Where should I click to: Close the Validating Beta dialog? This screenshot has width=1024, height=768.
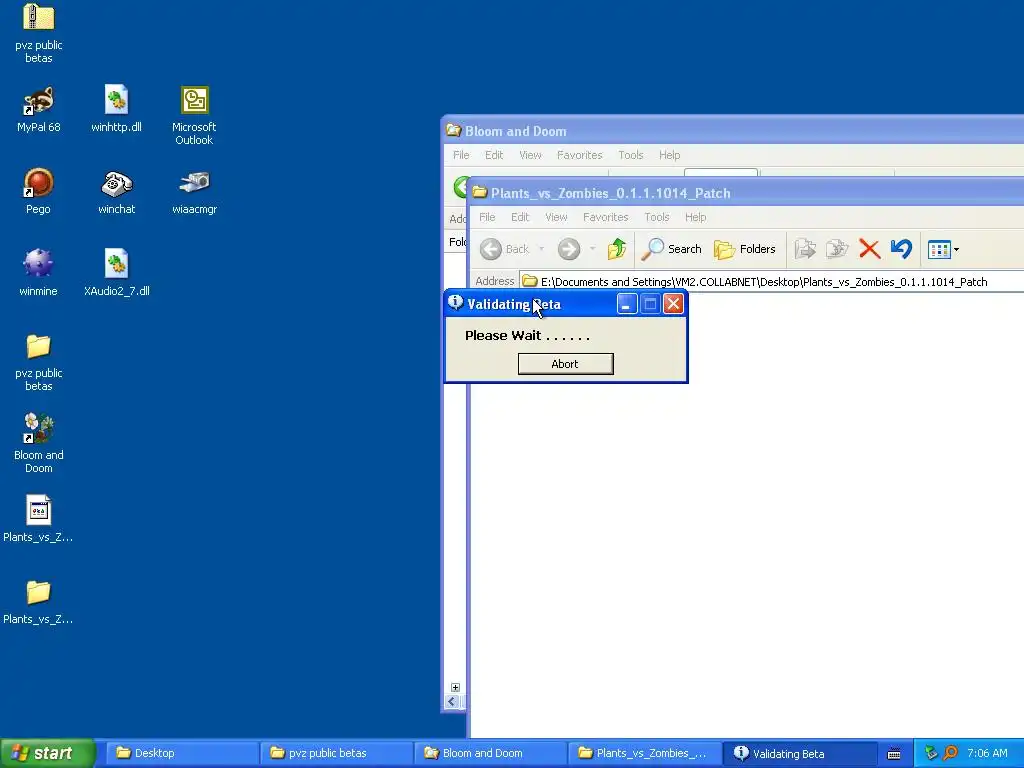(x=673, y=304)
